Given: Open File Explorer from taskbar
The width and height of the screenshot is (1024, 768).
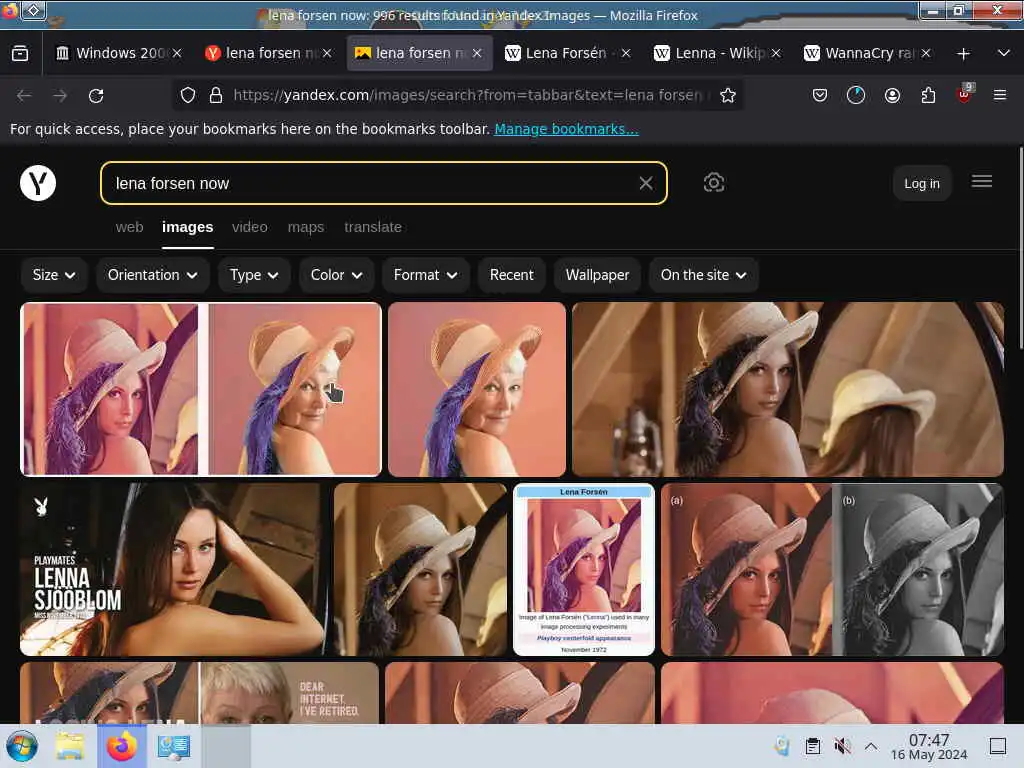Looking at the screenshot, I should 69,746.
